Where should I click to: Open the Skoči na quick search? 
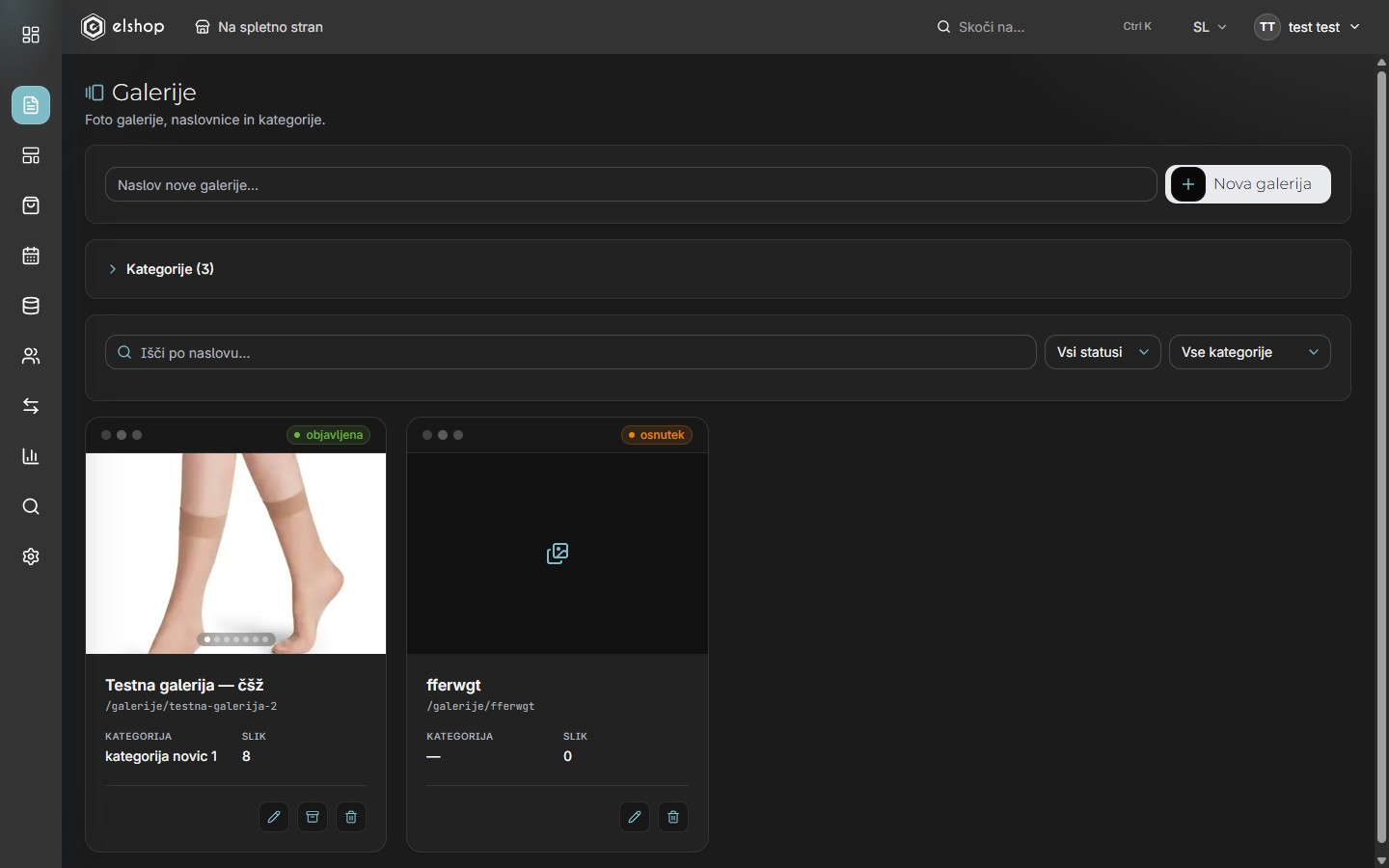tap(1046, 27)
